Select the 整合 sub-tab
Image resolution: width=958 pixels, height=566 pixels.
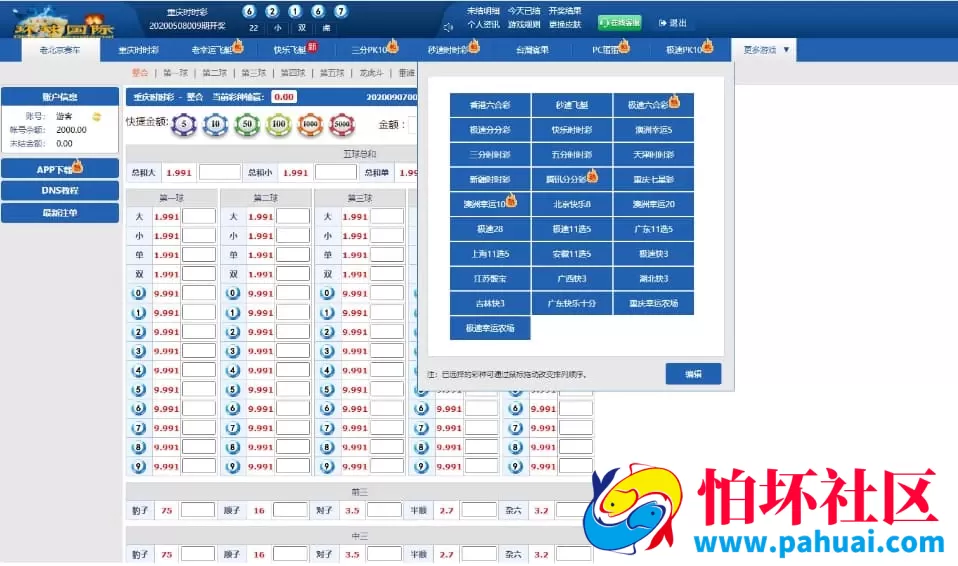140,73
